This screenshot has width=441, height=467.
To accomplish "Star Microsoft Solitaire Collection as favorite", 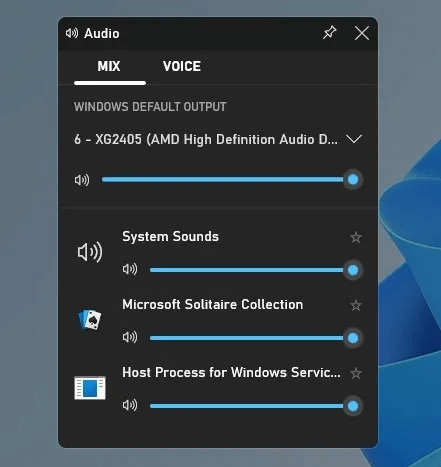I will coord(356,305).
